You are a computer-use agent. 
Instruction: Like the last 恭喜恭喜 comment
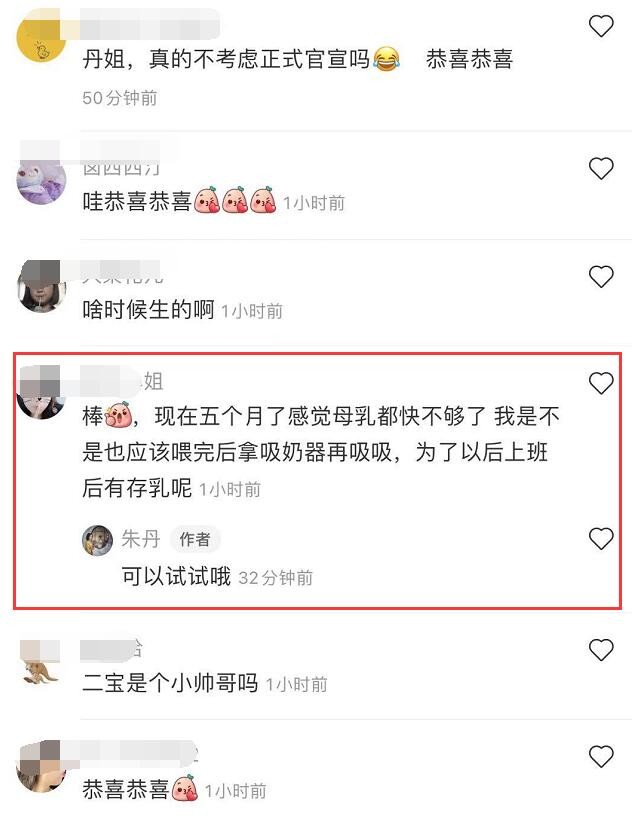tap(601, 756)
